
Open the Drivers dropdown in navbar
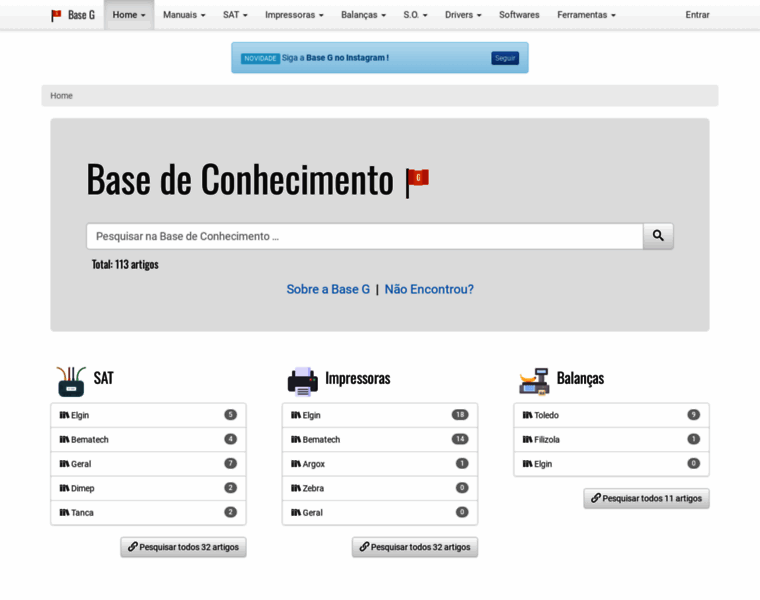(463, 15)
